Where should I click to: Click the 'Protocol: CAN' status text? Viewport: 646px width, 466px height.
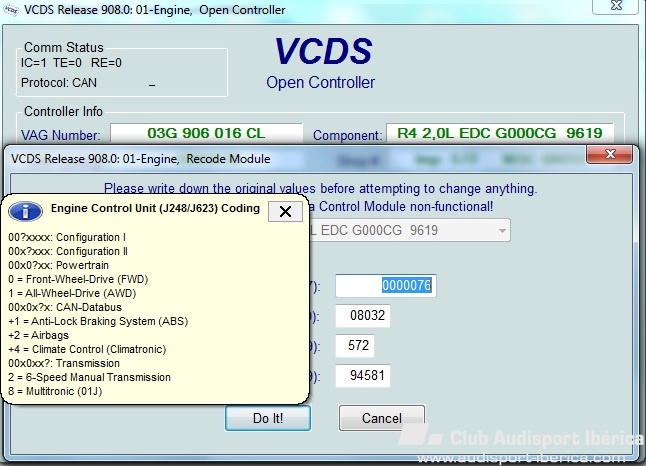(59, 83)
